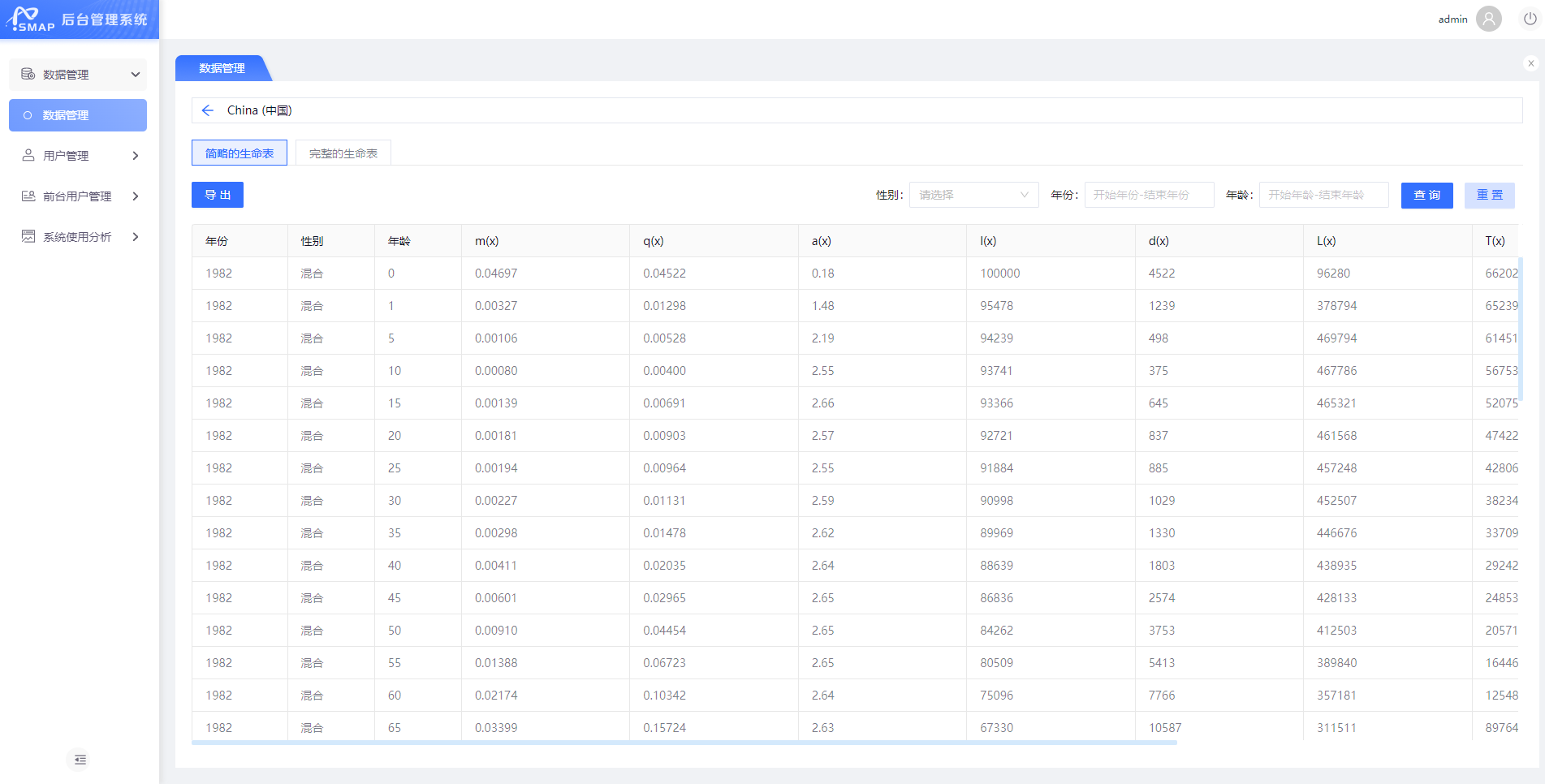This screenshot has width=1545, height=784.
Task: Click the vertical table scrollbar
Action: pos(1520,331)
